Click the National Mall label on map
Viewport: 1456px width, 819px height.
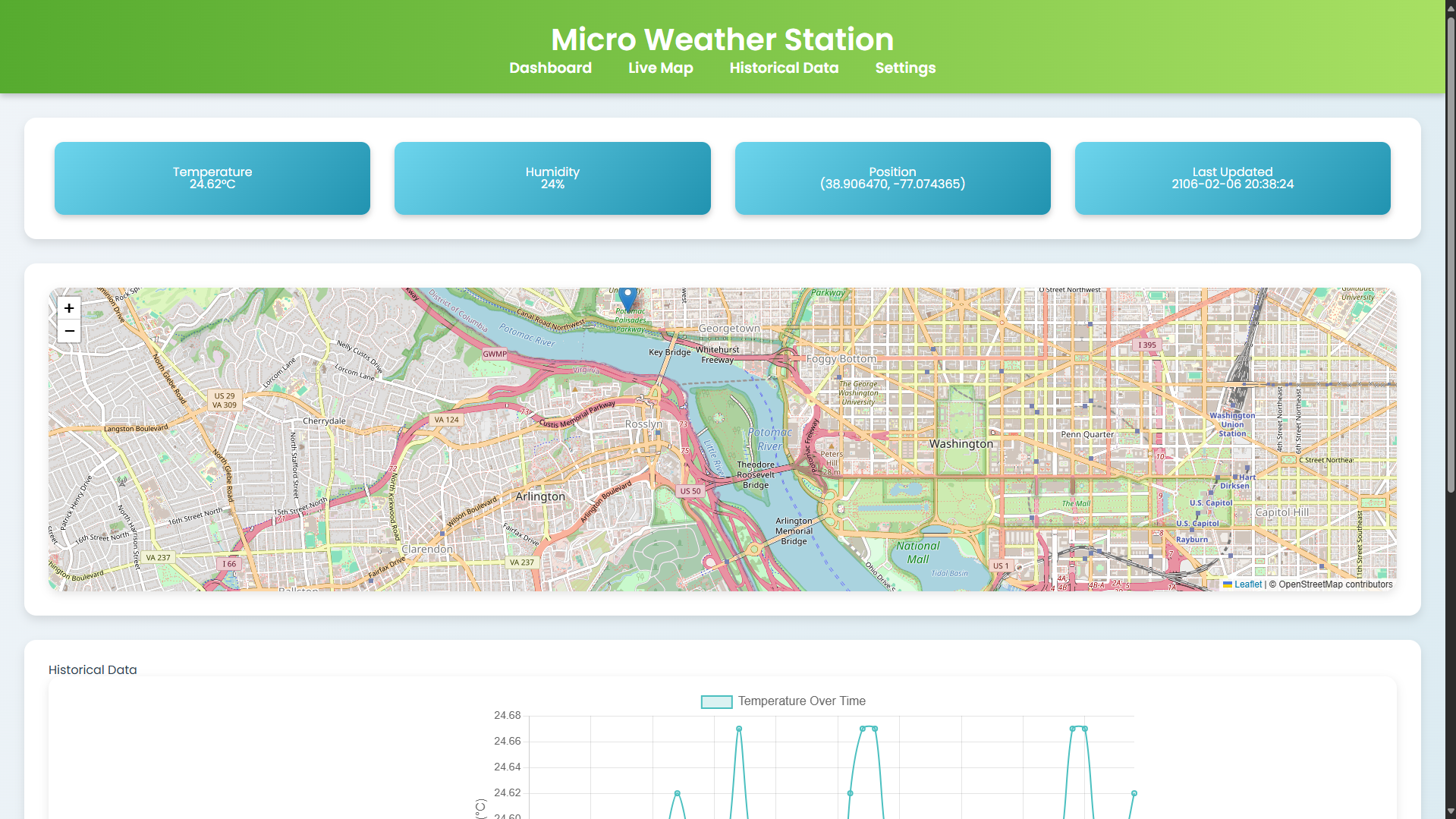tap(917, 553)
